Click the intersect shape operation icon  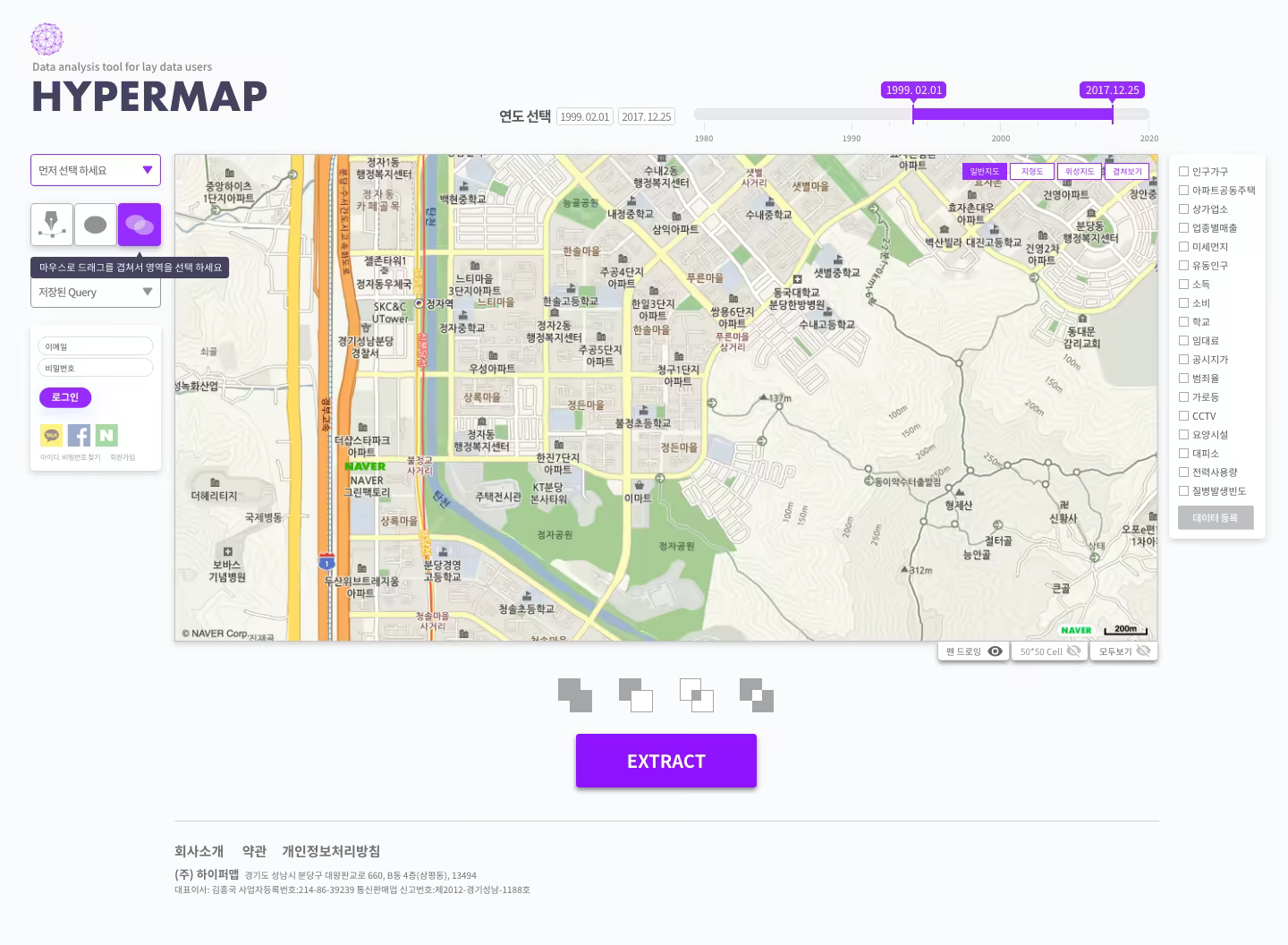tap(696, 694)
